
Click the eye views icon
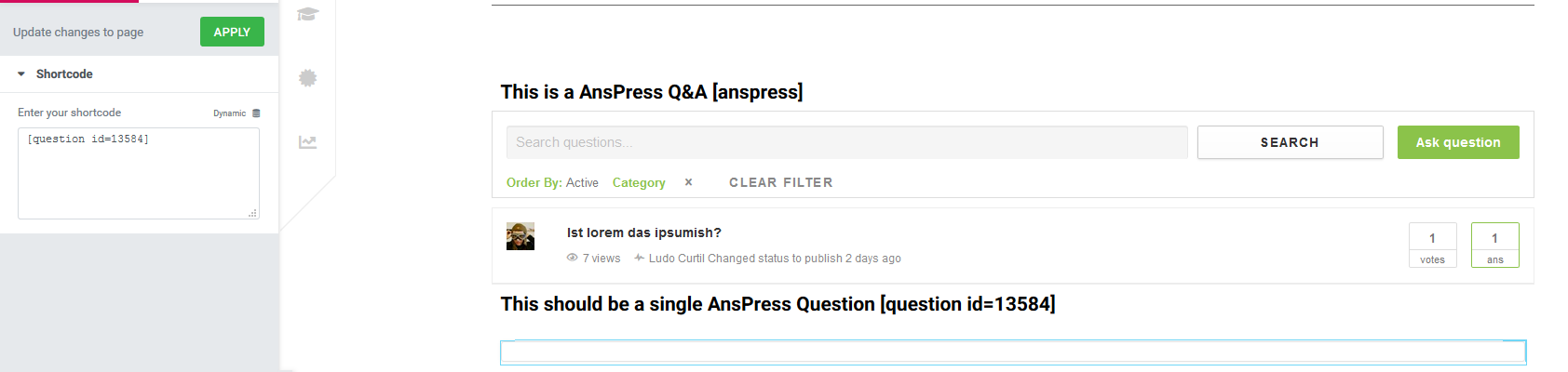573,258
